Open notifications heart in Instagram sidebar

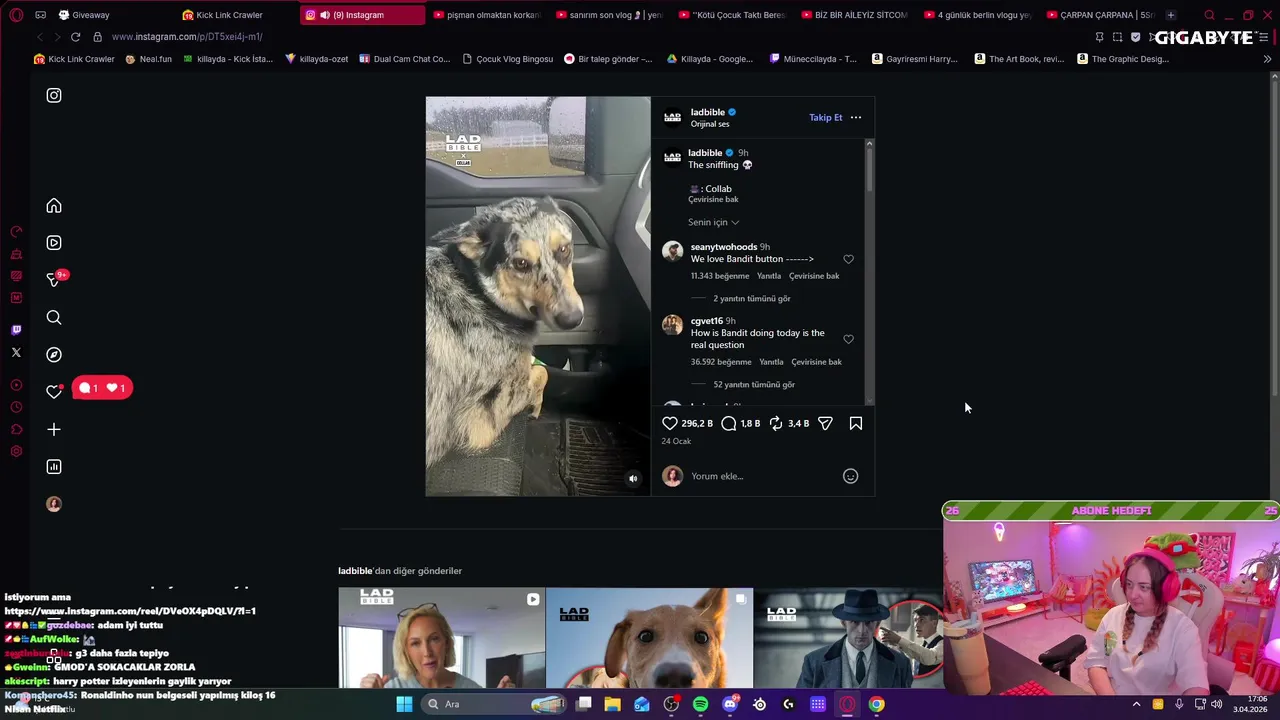54,392
